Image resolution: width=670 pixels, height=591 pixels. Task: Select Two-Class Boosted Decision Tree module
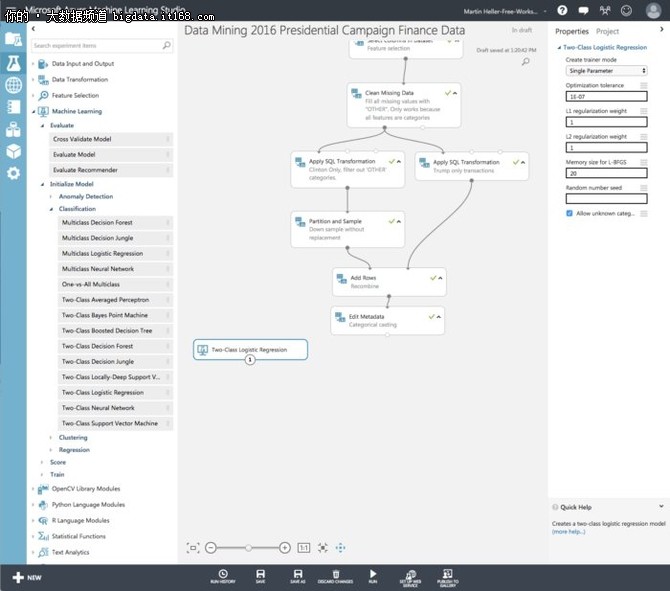pos(115,330)
